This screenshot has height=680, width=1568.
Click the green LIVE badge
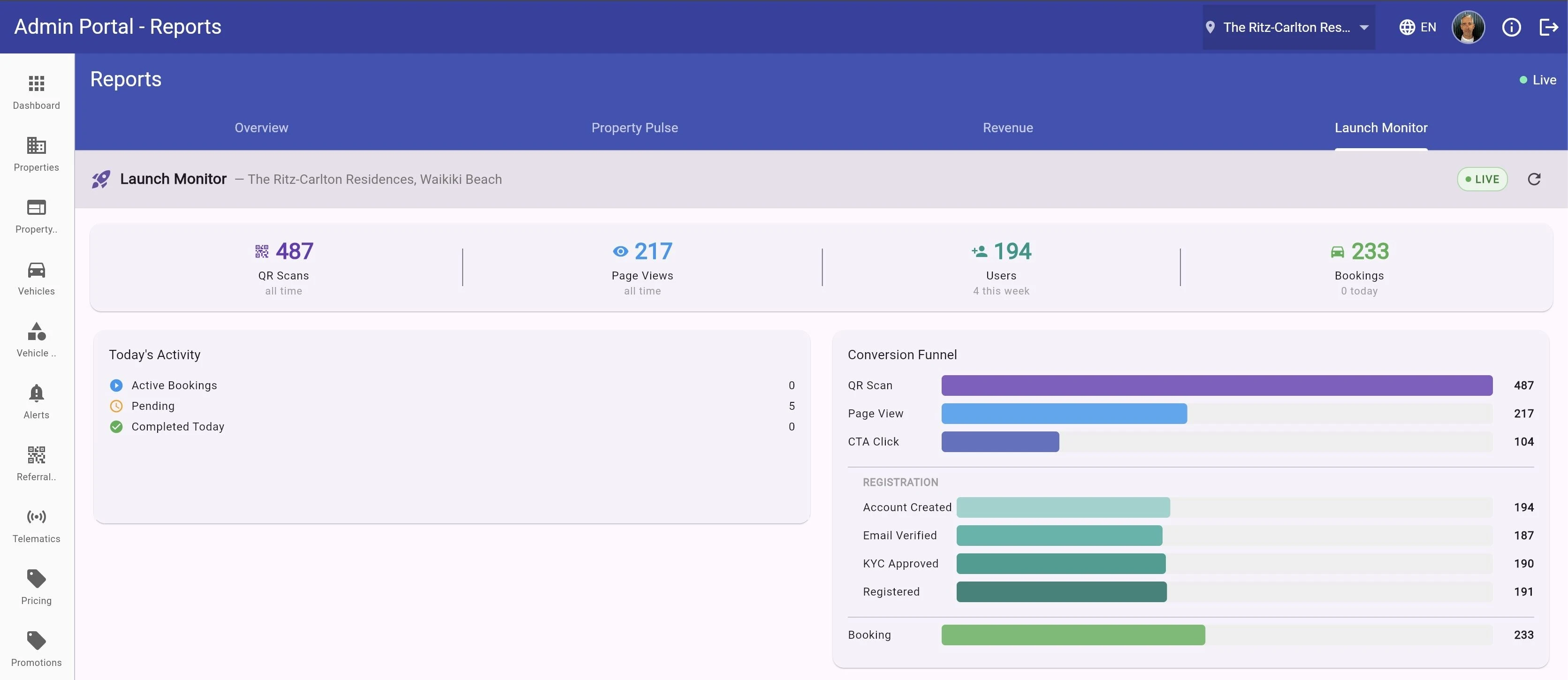(1482, 180)
